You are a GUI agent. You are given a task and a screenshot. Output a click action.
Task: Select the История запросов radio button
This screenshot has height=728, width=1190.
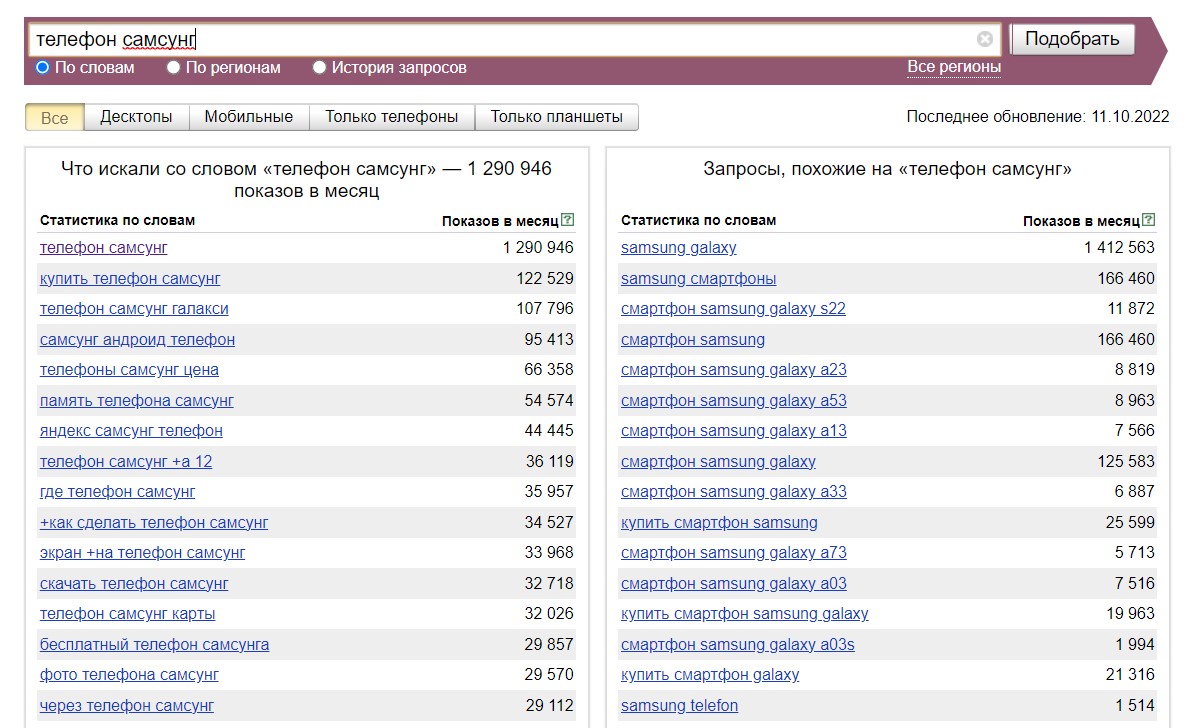tap(320, 68)
